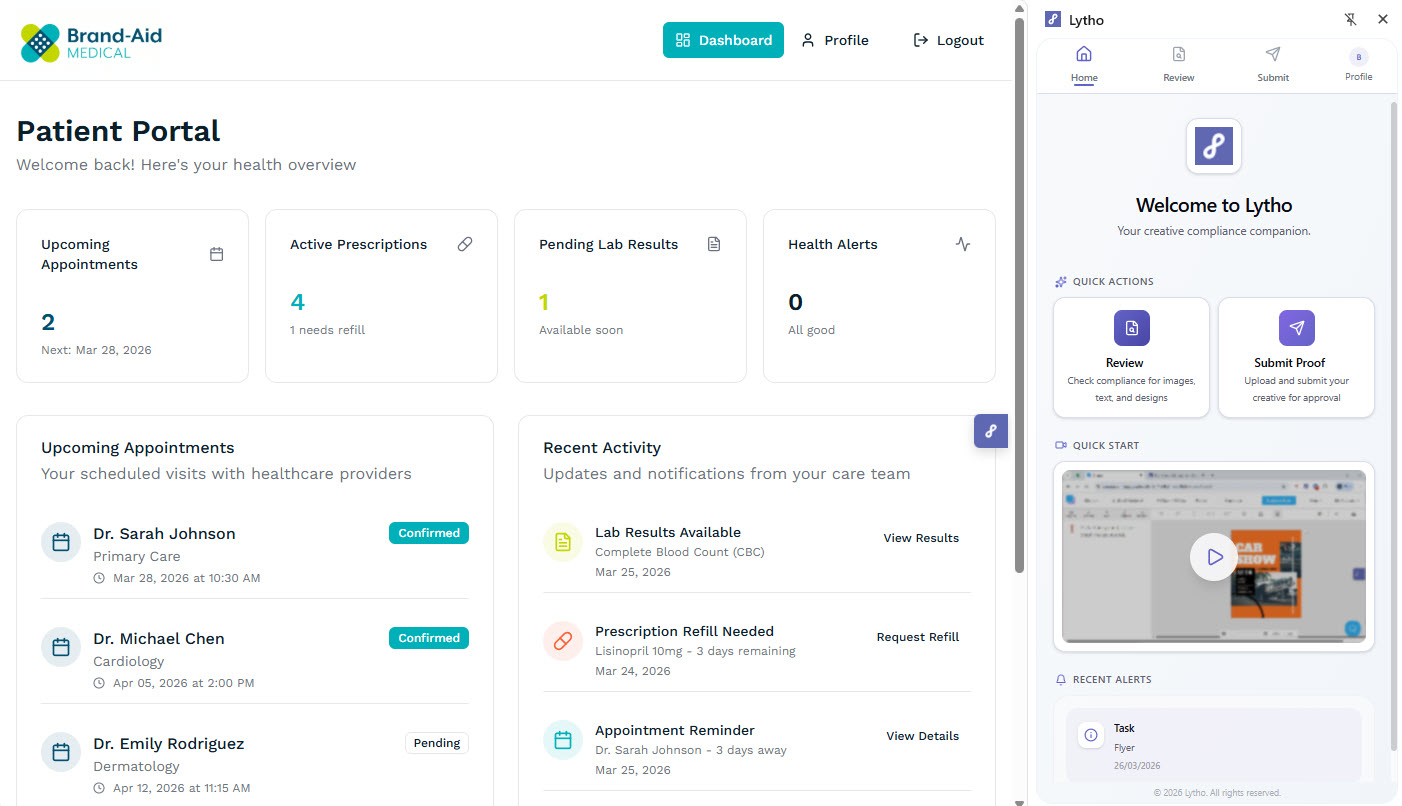This screenshot has height=806, width=1402.
Task: Click 'Lisinopril 10mg - 3 days remaining' text
Action: coord(695,651)
